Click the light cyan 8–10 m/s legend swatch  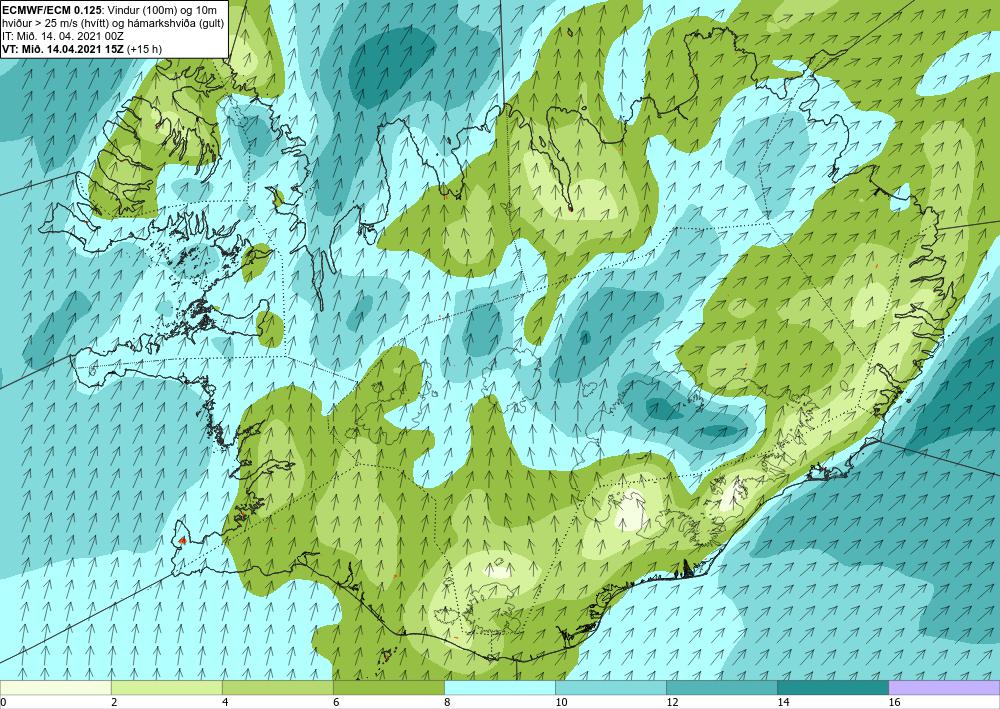499,688
